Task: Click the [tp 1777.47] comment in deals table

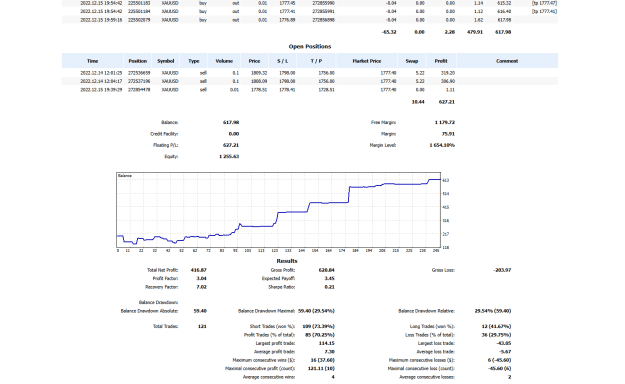Action: (544, 3)
